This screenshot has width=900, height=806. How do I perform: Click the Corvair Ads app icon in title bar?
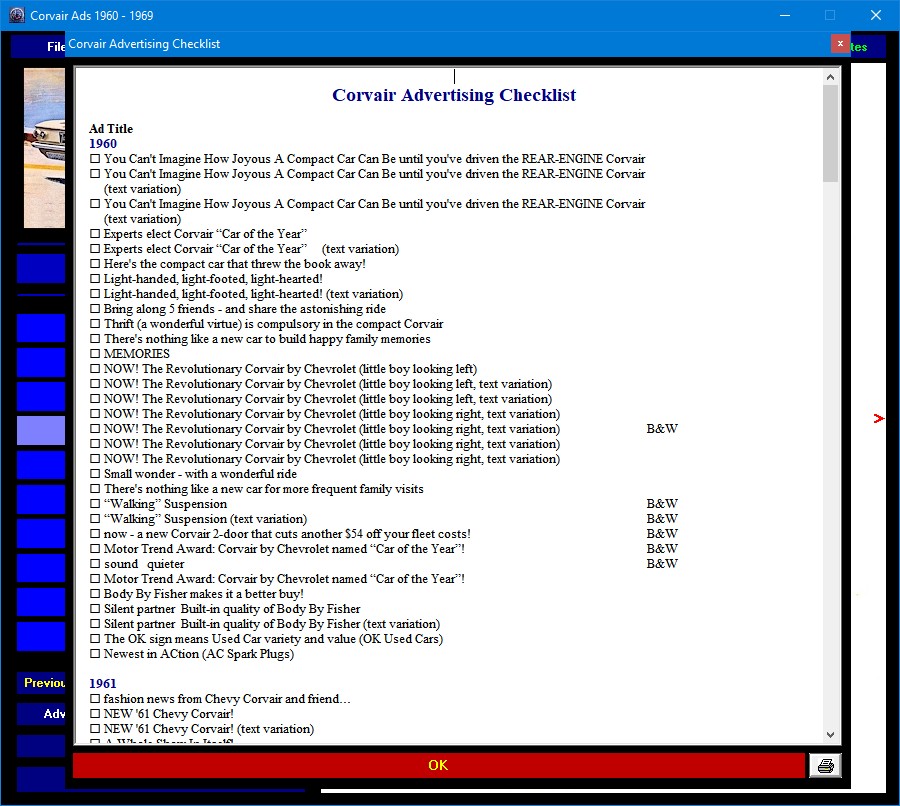tap(17, 15)
